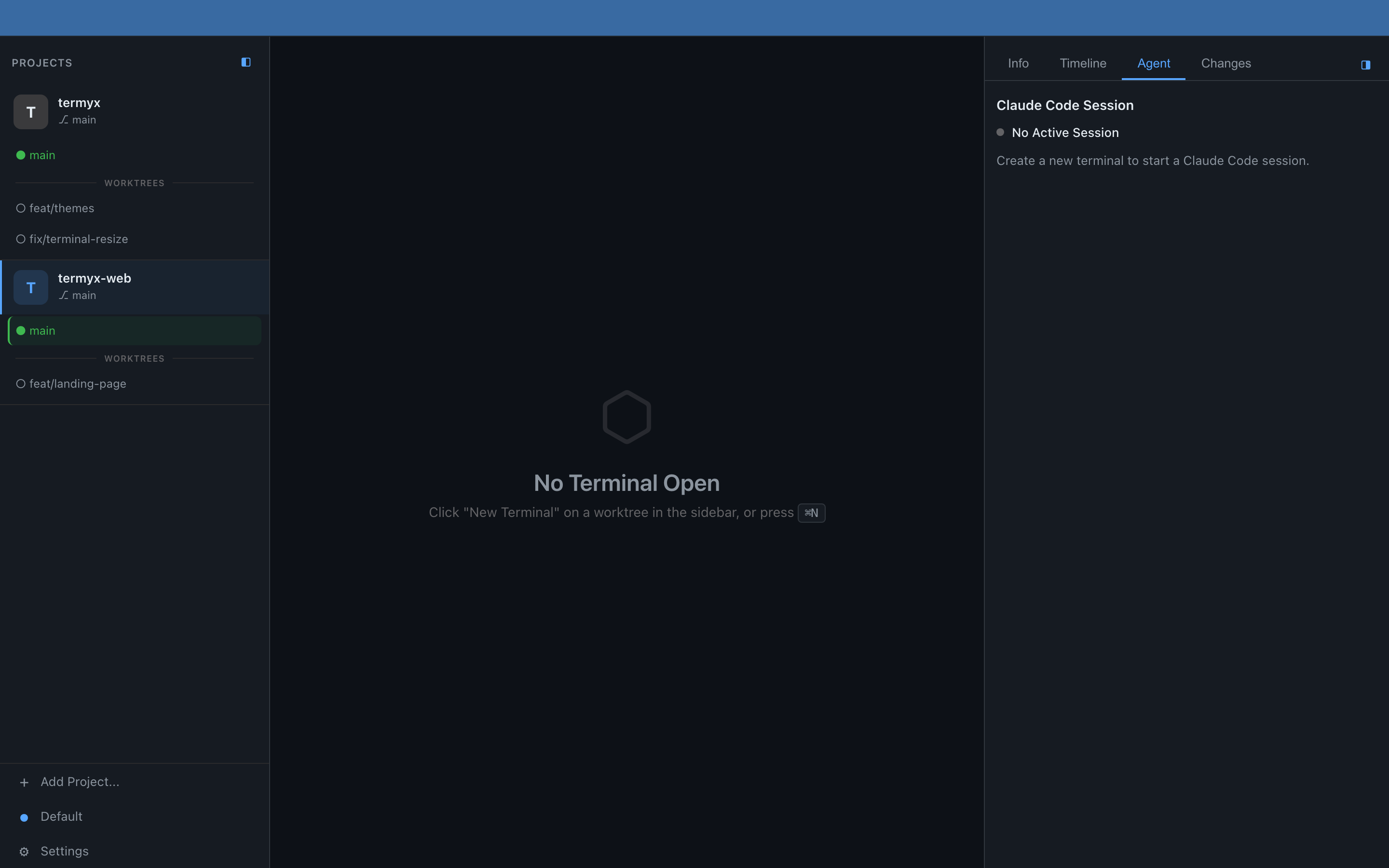Open termyx main branch entry
The image size is (1389, 868).
tap(42, 156)
